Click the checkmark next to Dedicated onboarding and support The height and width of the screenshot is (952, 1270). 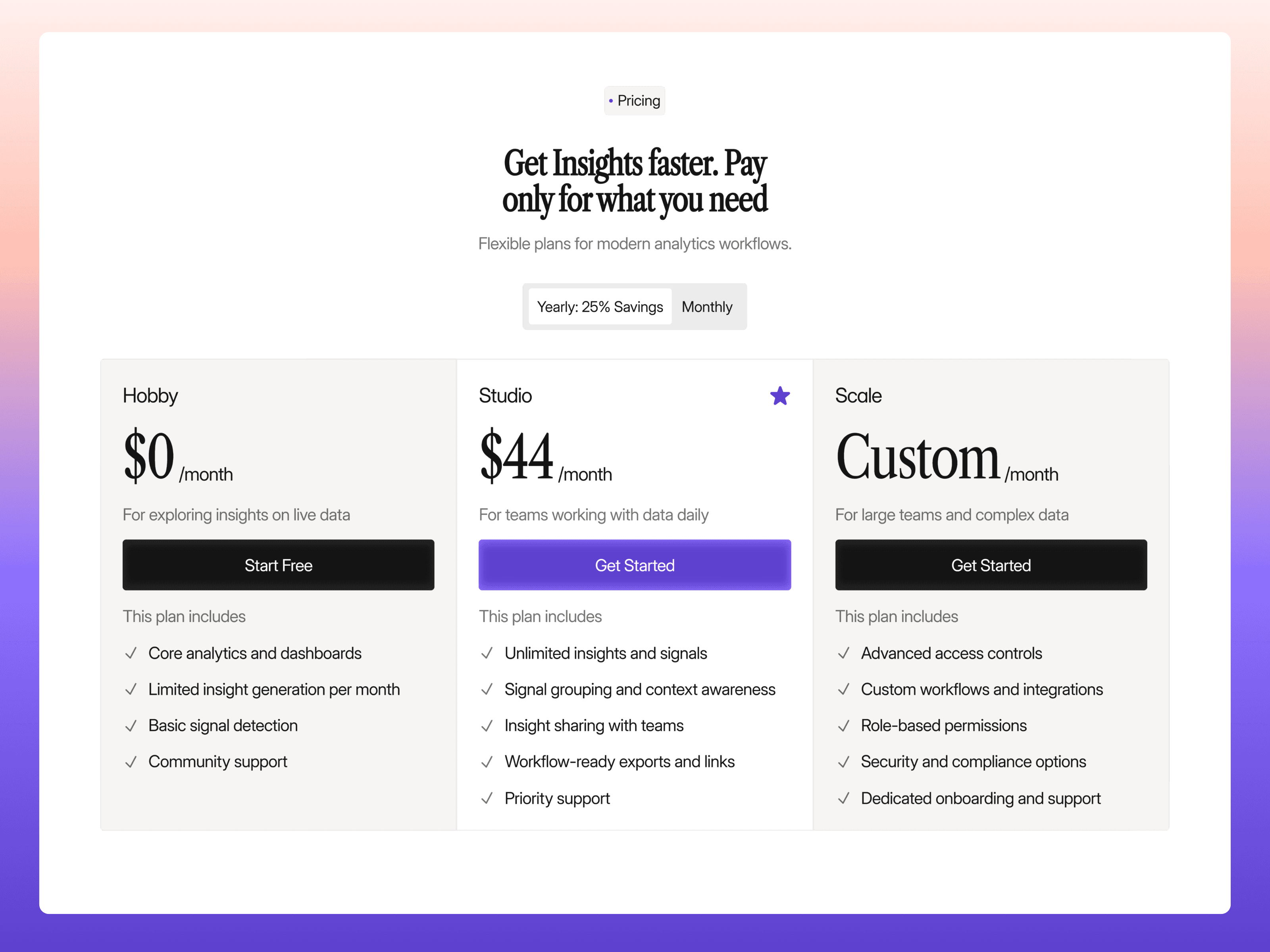click(843, 798)
